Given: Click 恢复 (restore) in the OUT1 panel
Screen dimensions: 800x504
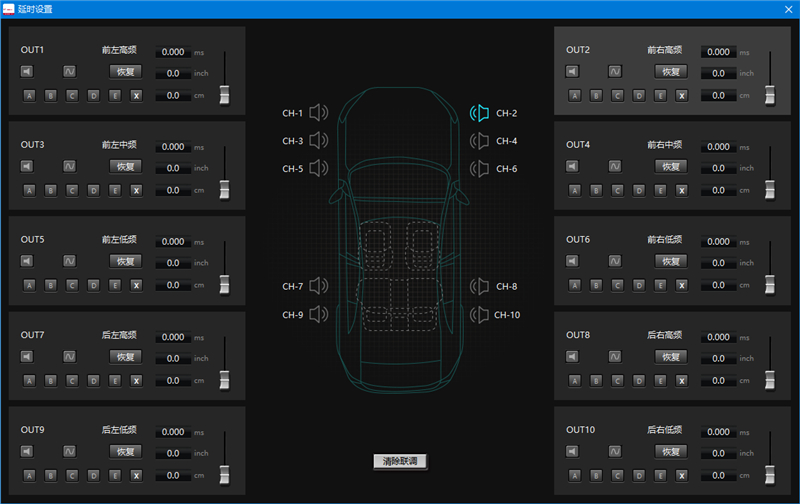Looking at the screenshot, I should click(126, 71).
